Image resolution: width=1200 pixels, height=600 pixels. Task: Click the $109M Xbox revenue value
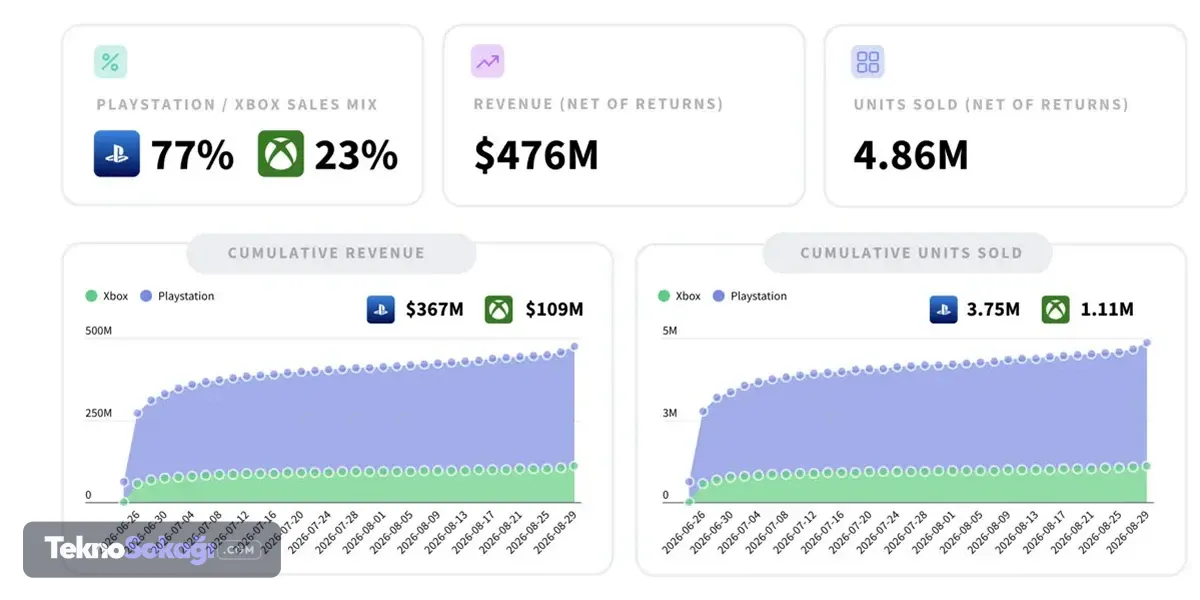554,309
